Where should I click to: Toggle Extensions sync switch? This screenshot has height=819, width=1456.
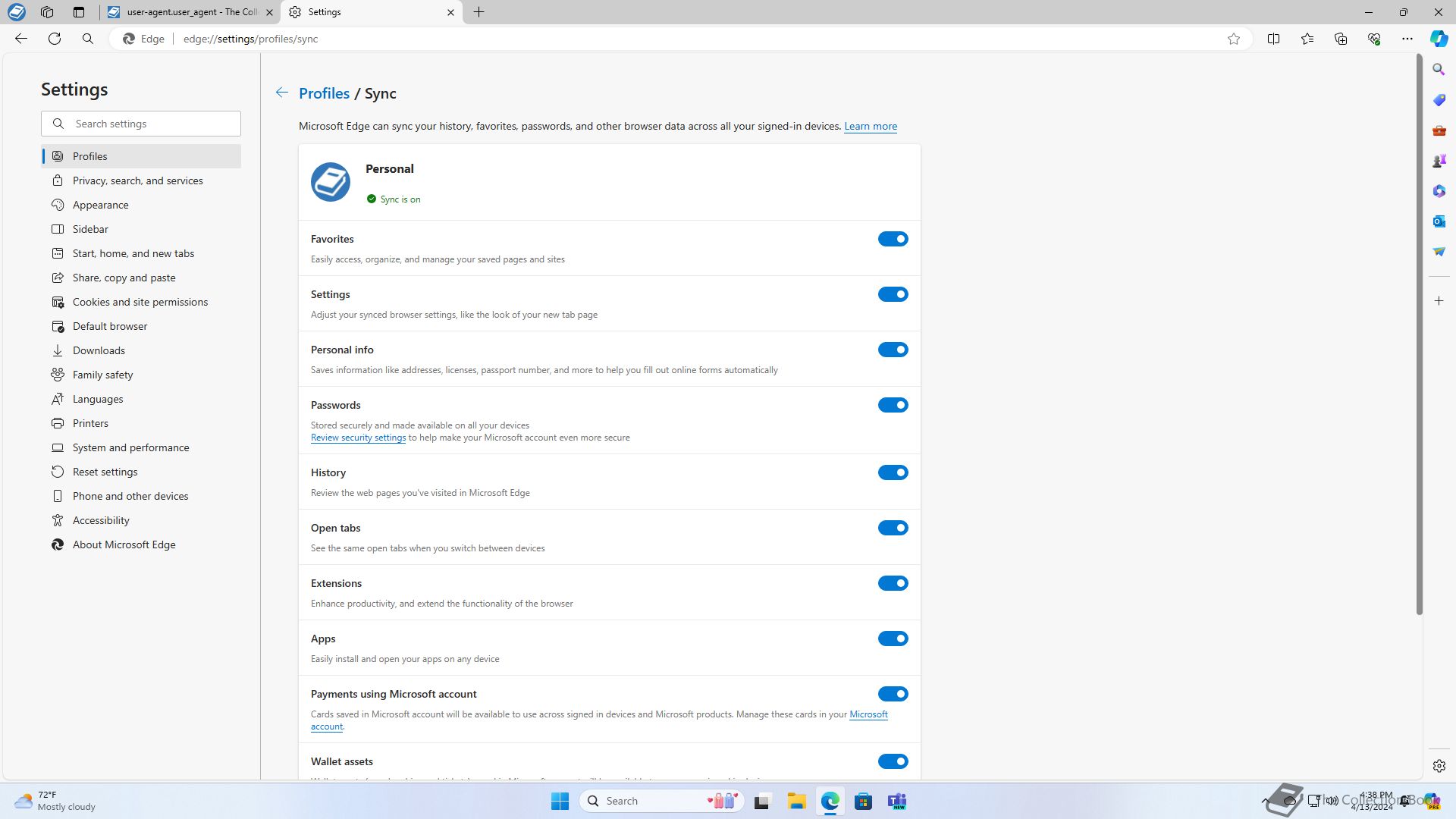893,583
